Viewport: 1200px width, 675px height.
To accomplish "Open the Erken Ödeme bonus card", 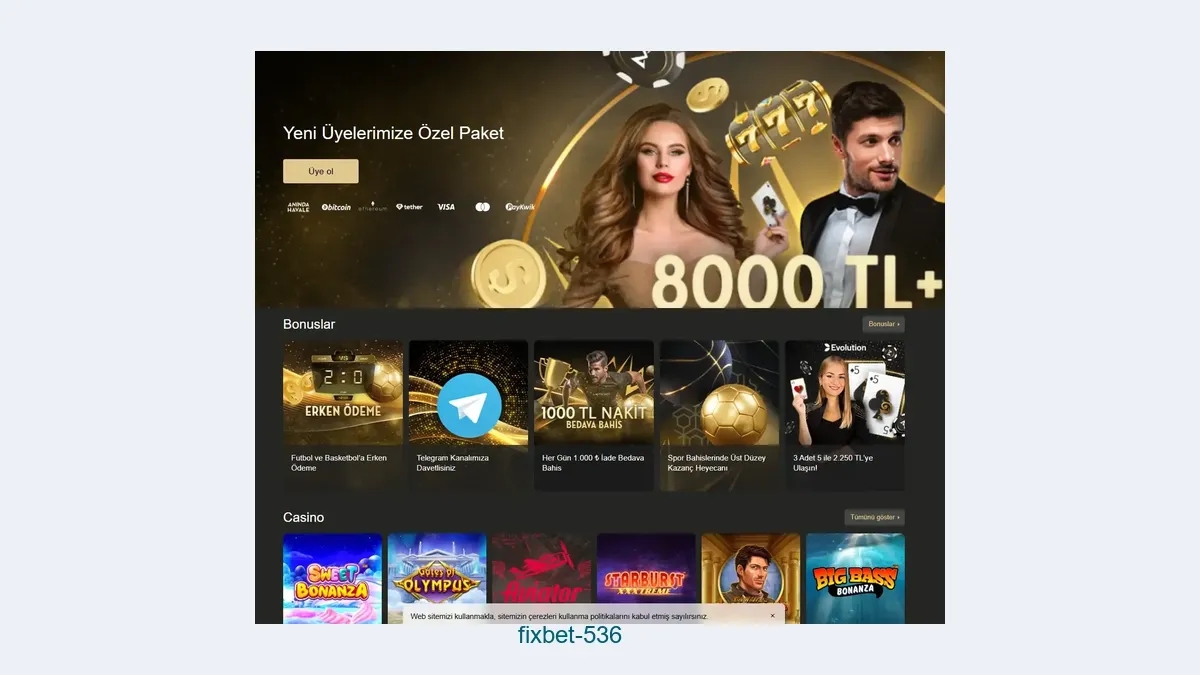I will [x=343, y=414].
